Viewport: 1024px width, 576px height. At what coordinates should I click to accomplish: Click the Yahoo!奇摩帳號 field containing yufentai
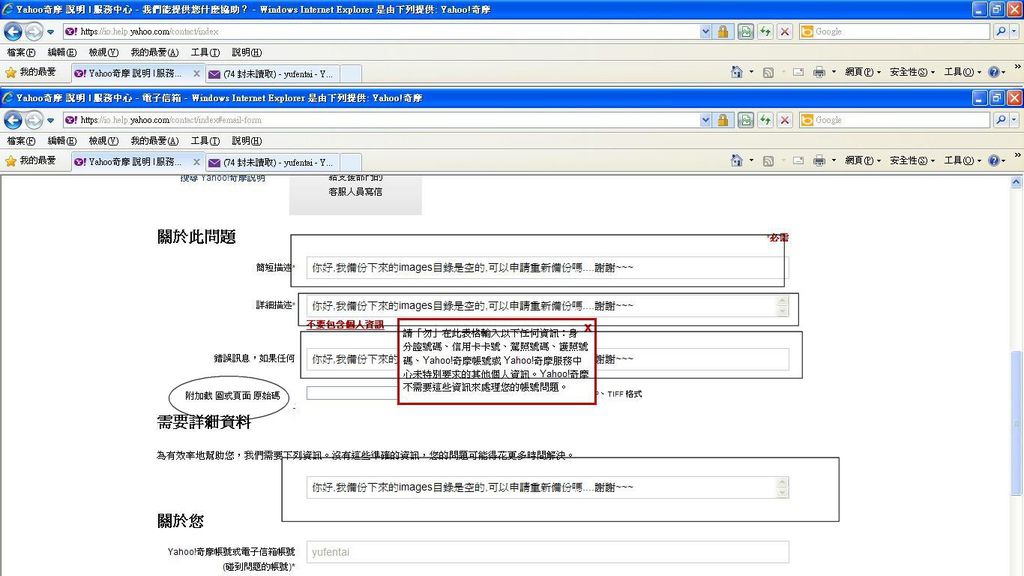tap(547, 552)
